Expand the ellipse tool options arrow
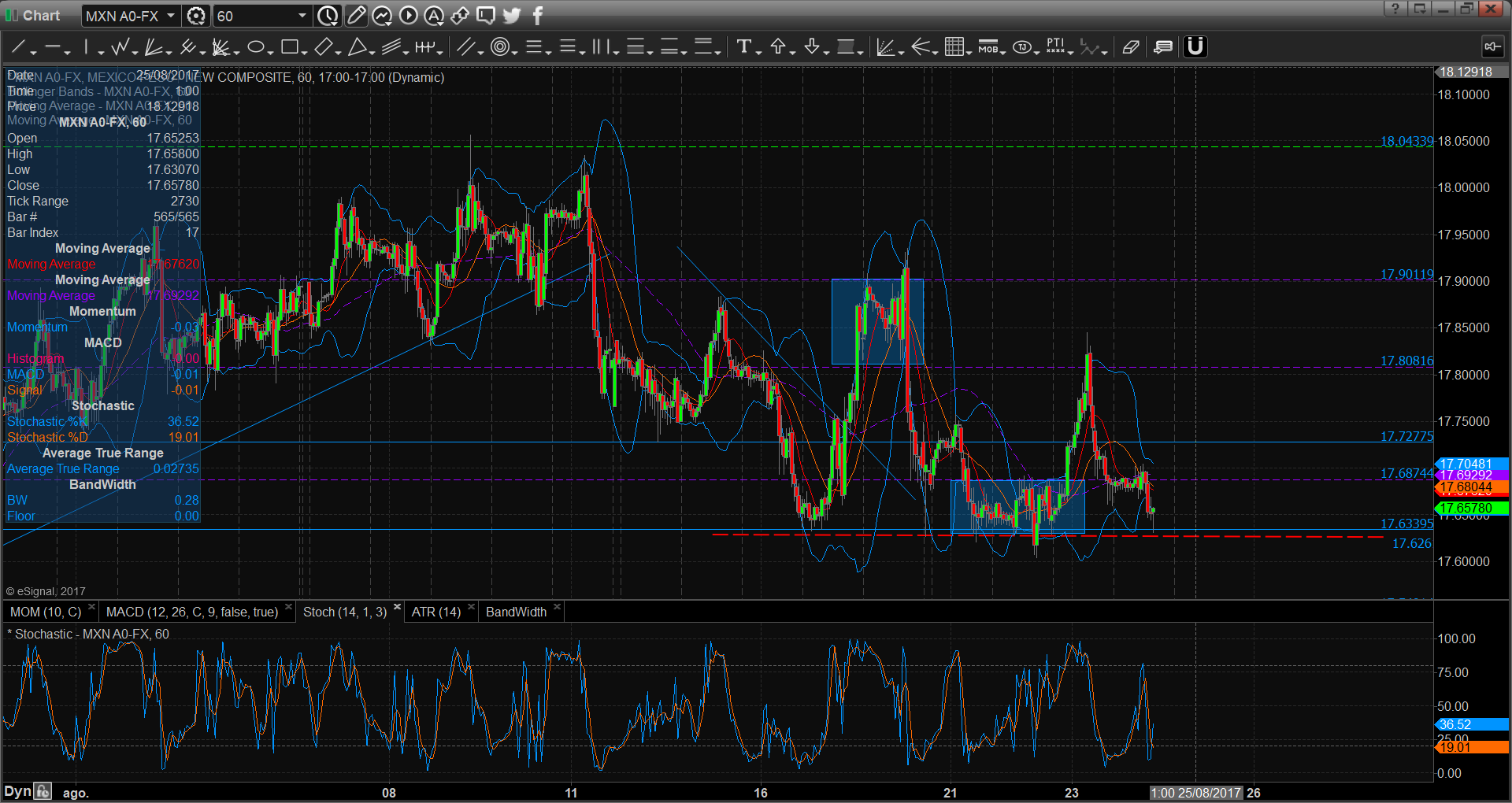 [270, 52]
